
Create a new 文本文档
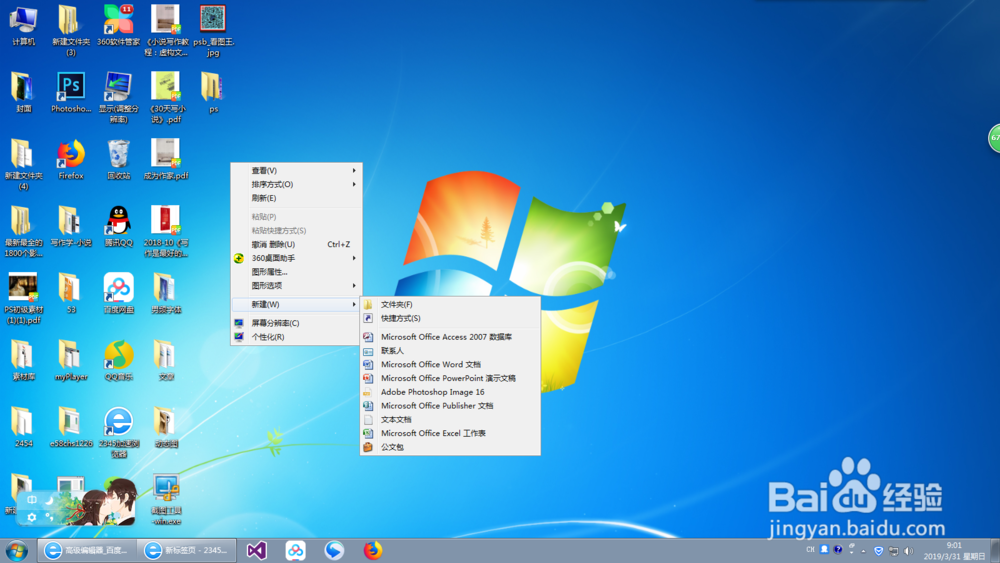coord(450,420)
